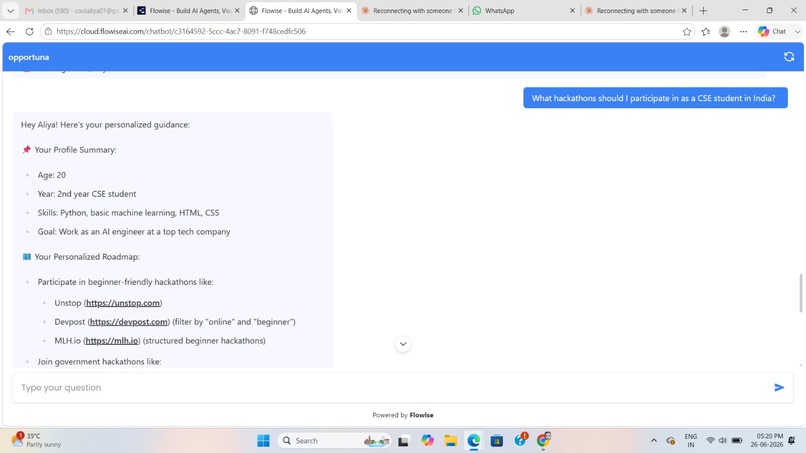Open the devpost.com link

pos(129,322)
